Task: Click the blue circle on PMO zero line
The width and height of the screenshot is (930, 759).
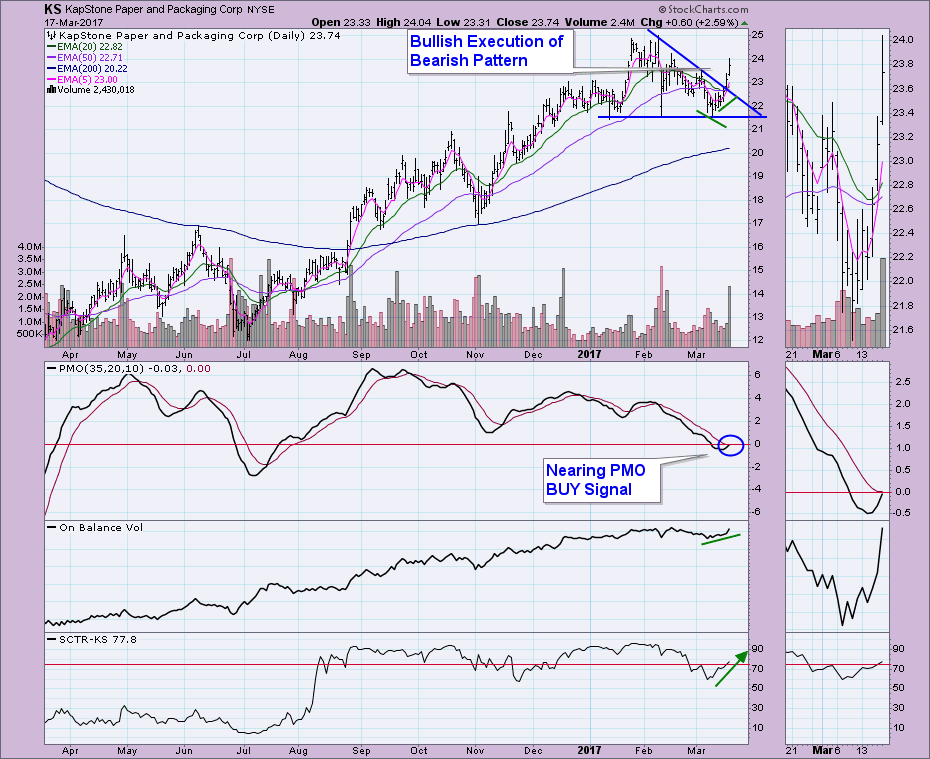Action: 731,444
